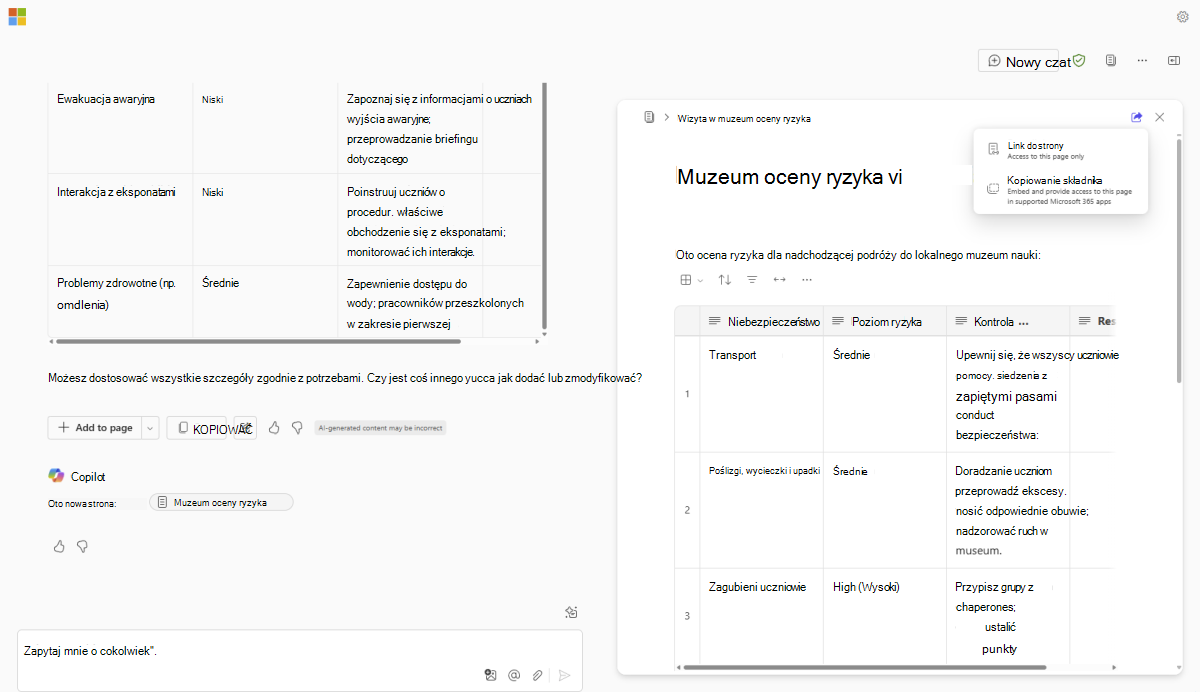Click the @ mention icon in chat box
This screenshot has height=692, width=1200.
(514, 675)
